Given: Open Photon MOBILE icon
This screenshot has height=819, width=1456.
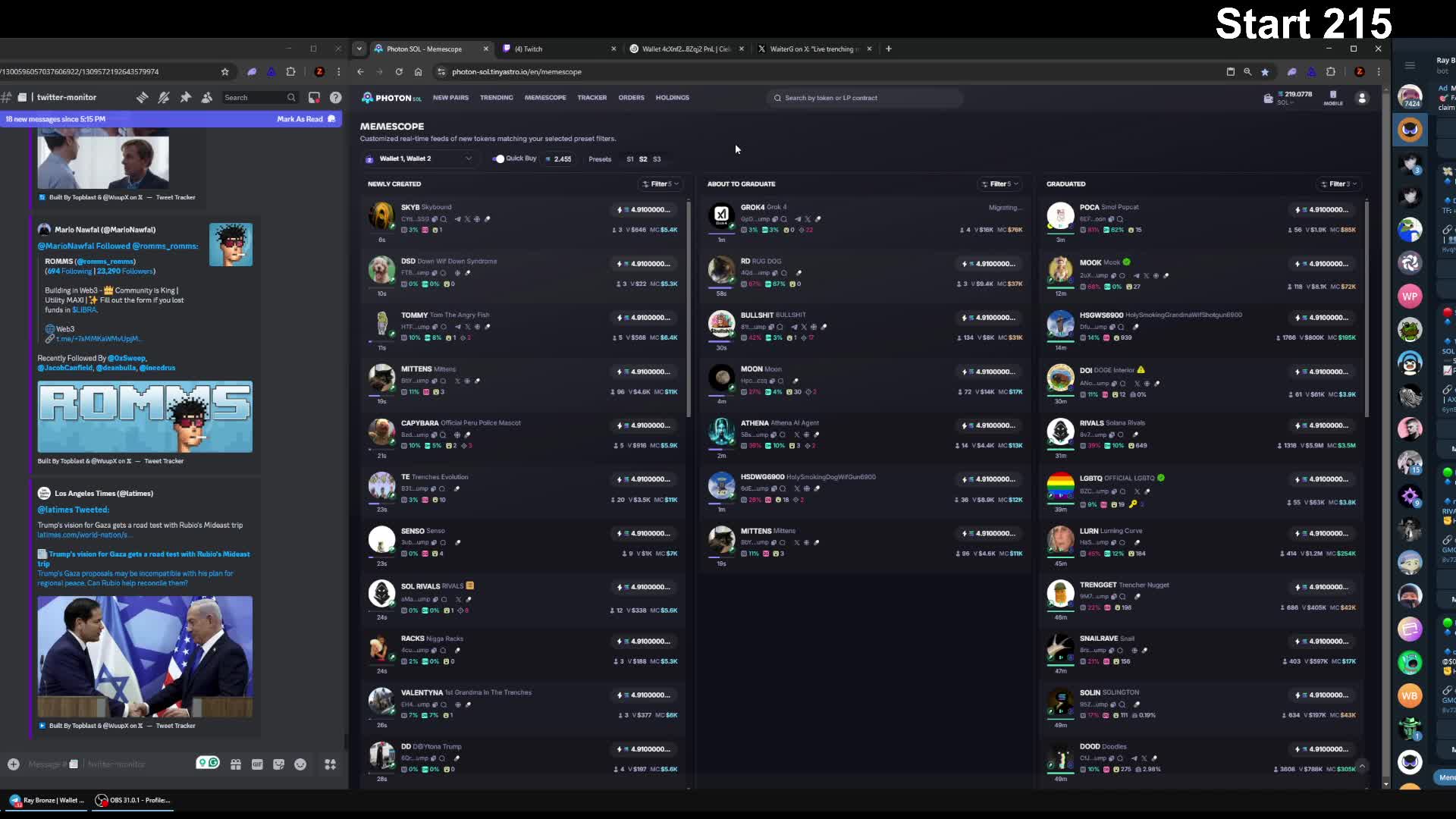Looking at the screenshot, I should click(x=1333, y=98).
